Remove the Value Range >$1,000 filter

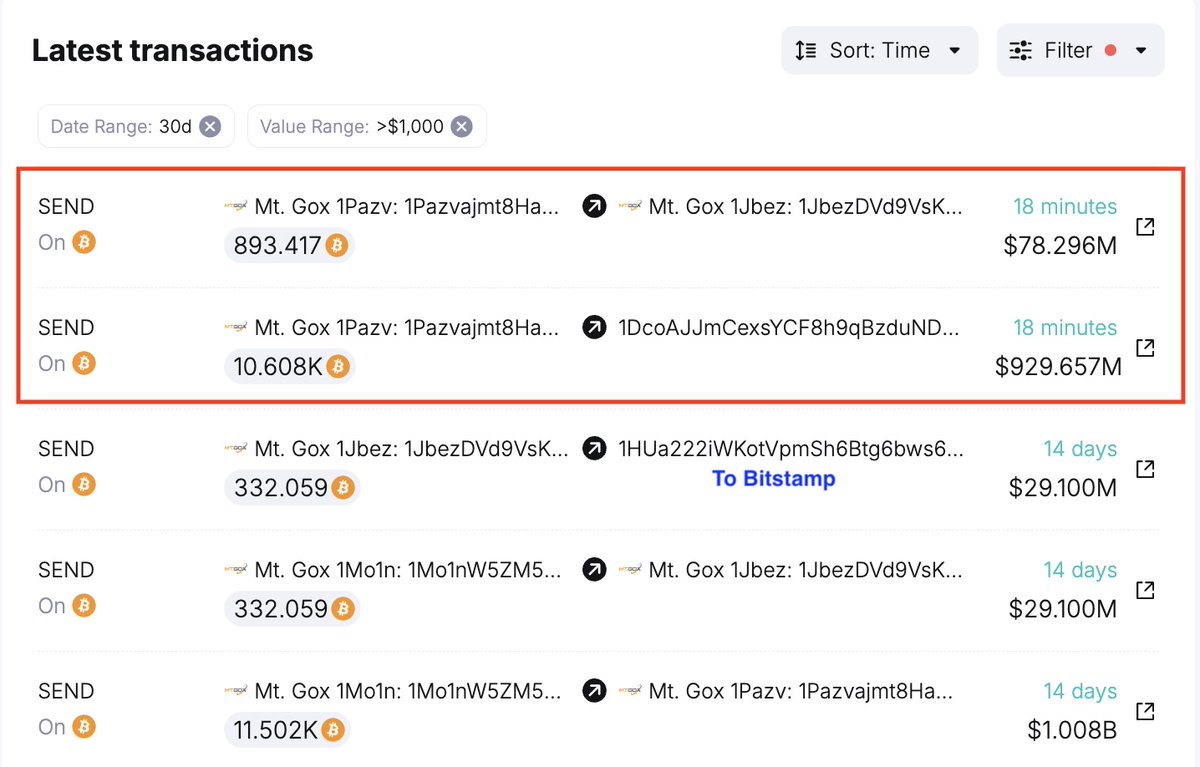461,127
